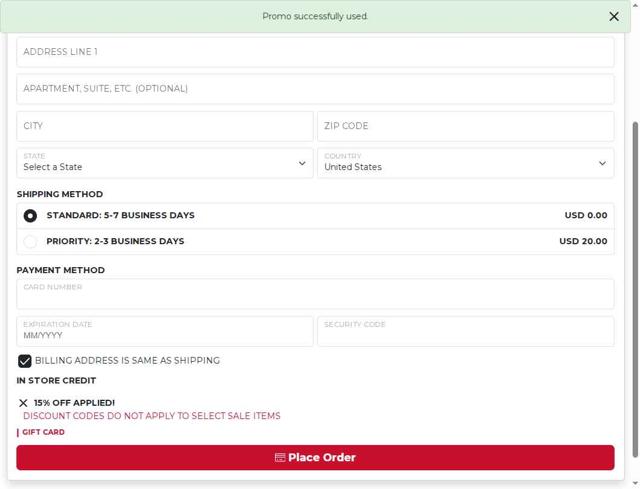Image resolution: width=640 pixels, height=489 pixels.
Task: Click the Card Number field
Action: click(315, 294)
